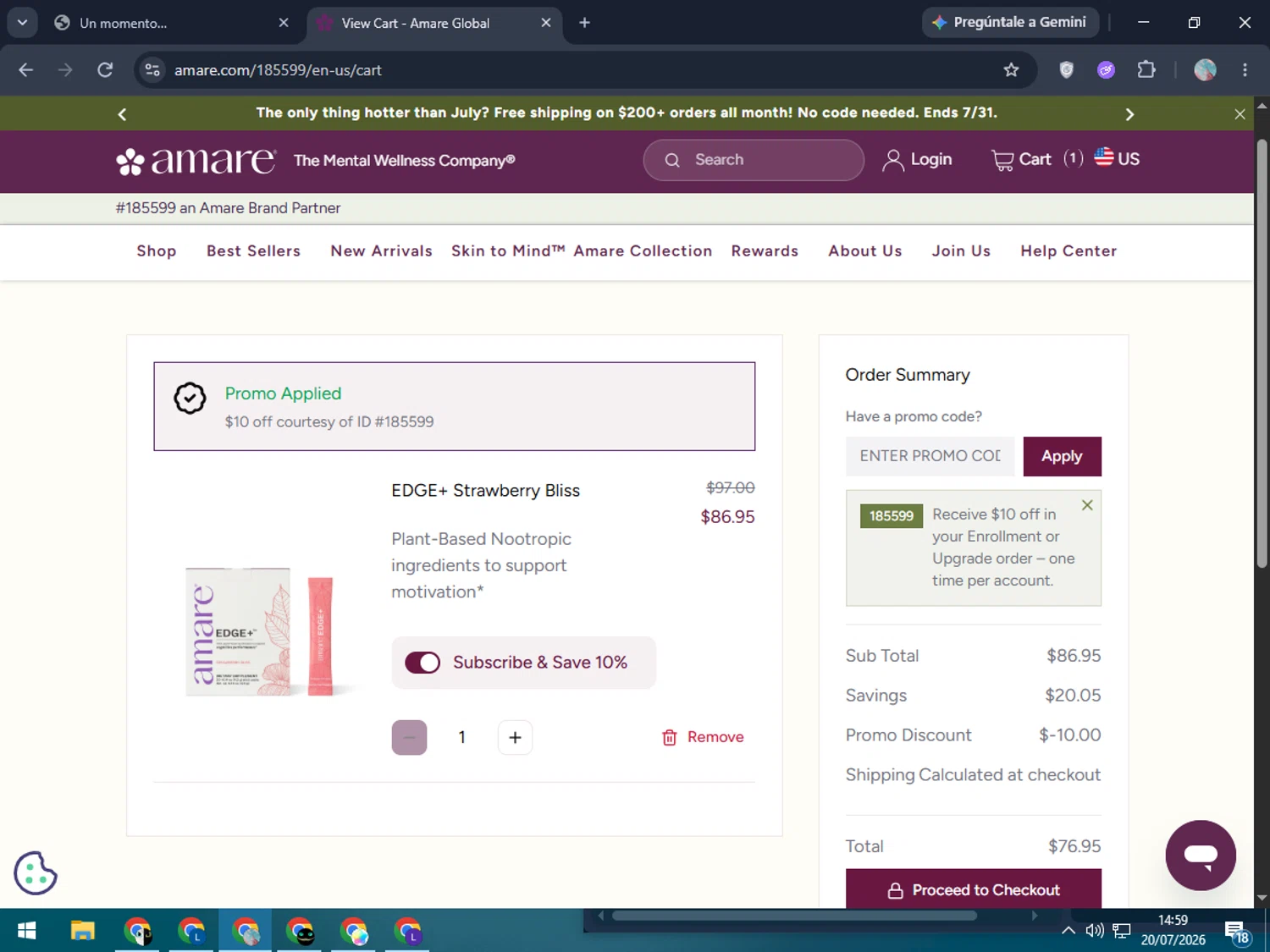Screen dimensions: 1270x952
Task: Open the Amare Collection menu item
Action: click(643, 251)
